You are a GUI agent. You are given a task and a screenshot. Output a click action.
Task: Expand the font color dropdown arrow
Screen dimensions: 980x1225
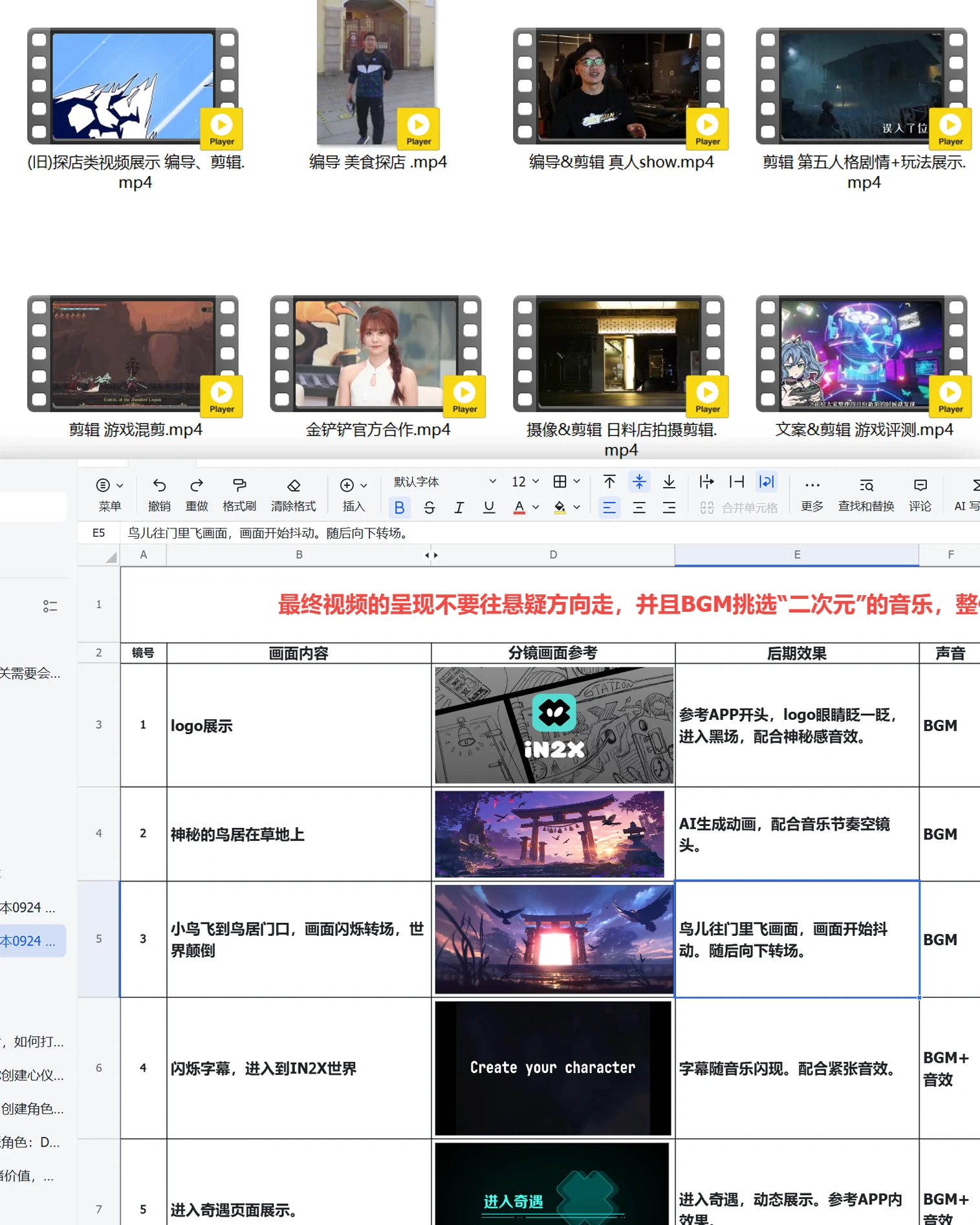[536, 508]
